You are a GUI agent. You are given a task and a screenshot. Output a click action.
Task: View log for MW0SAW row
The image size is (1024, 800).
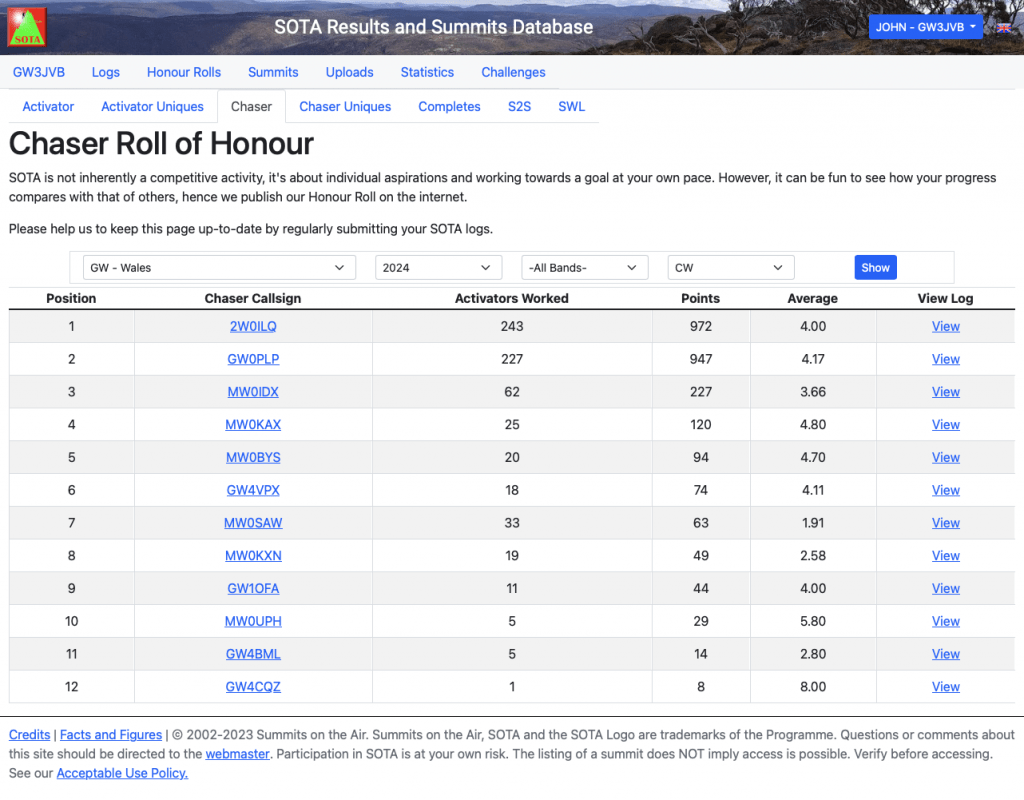pyautogui.click(x=945, y=523)
